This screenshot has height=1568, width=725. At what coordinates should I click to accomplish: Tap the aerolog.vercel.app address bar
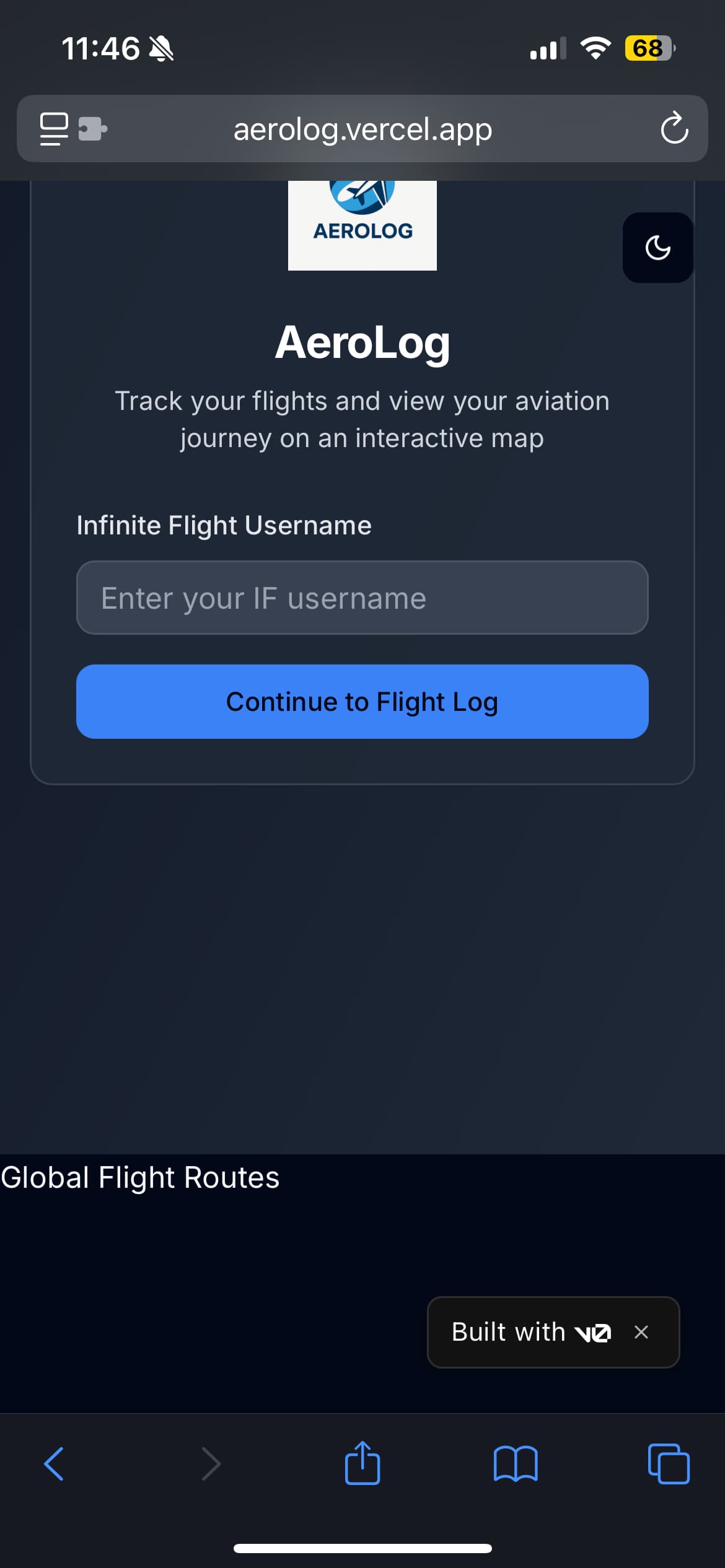click(x=362, y=129)
